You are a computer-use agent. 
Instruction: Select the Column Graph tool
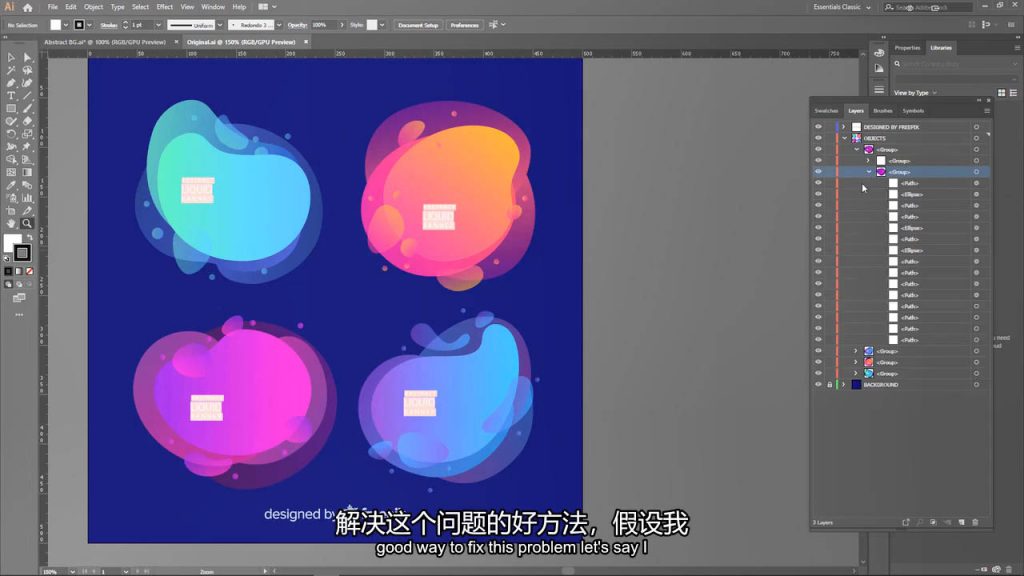27,198
